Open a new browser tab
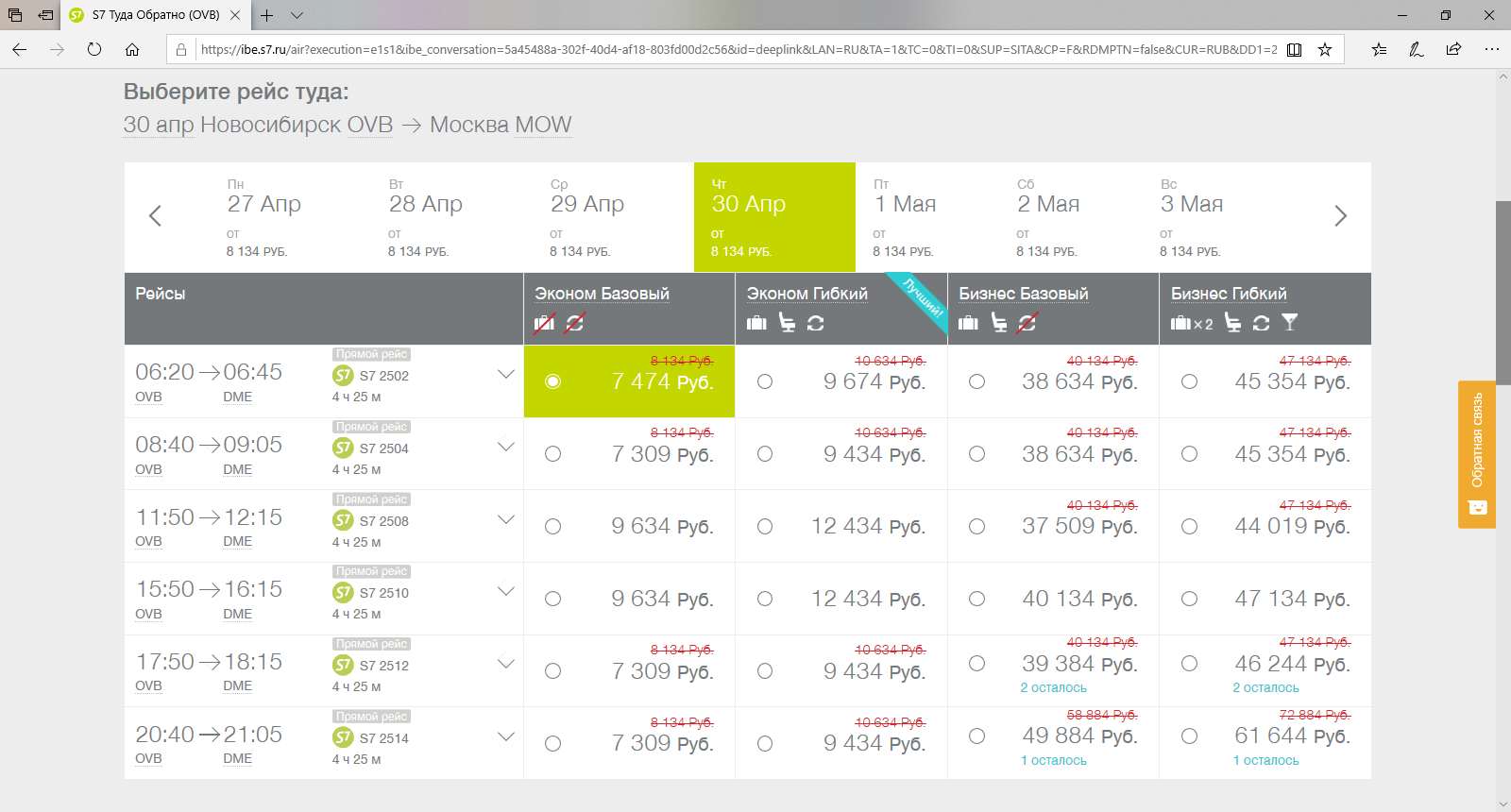This screenshot has width=1511, height=812. (x=267, y=15)
